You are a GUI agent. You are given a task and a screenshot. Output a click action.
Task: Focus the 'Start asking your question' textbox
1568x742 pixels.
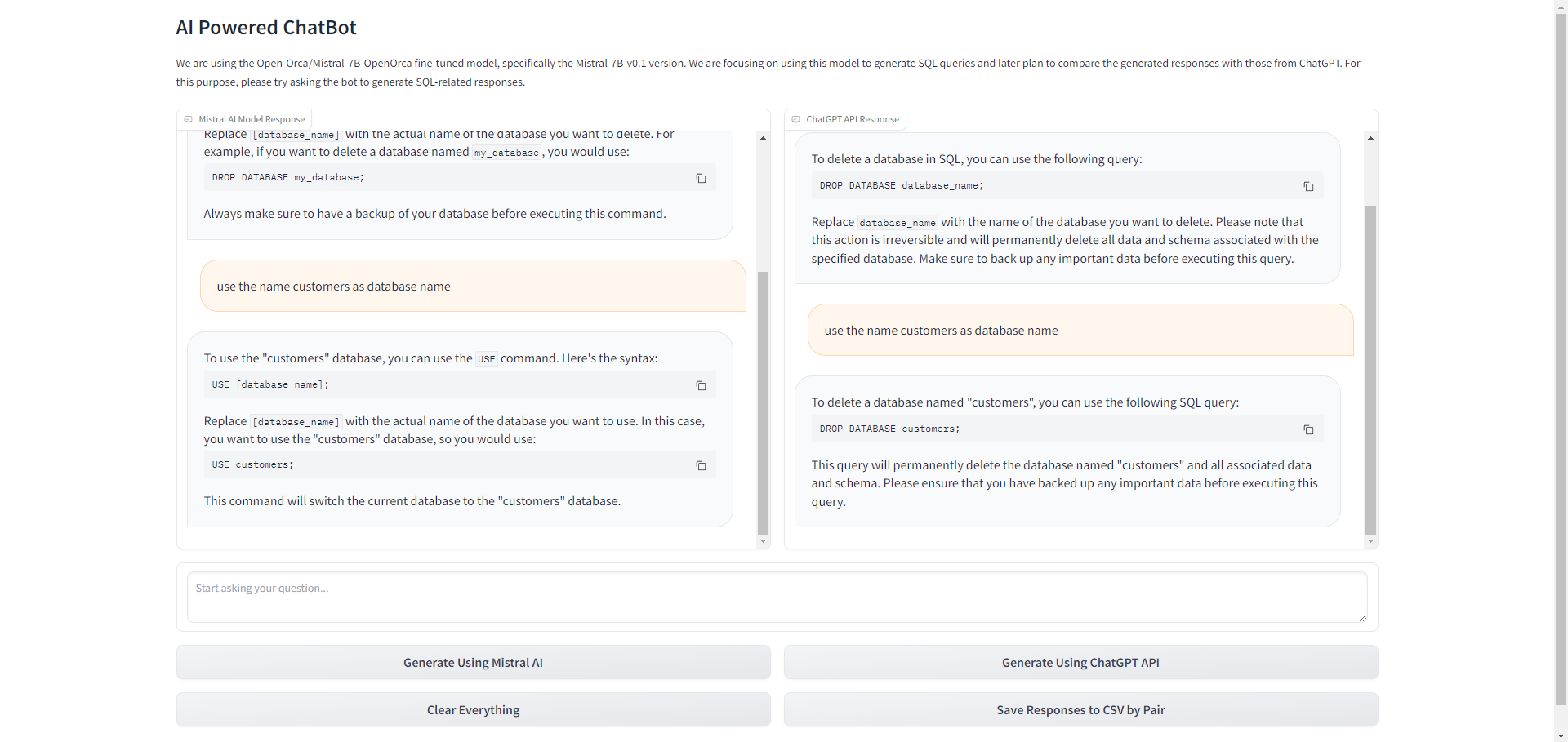777,598
